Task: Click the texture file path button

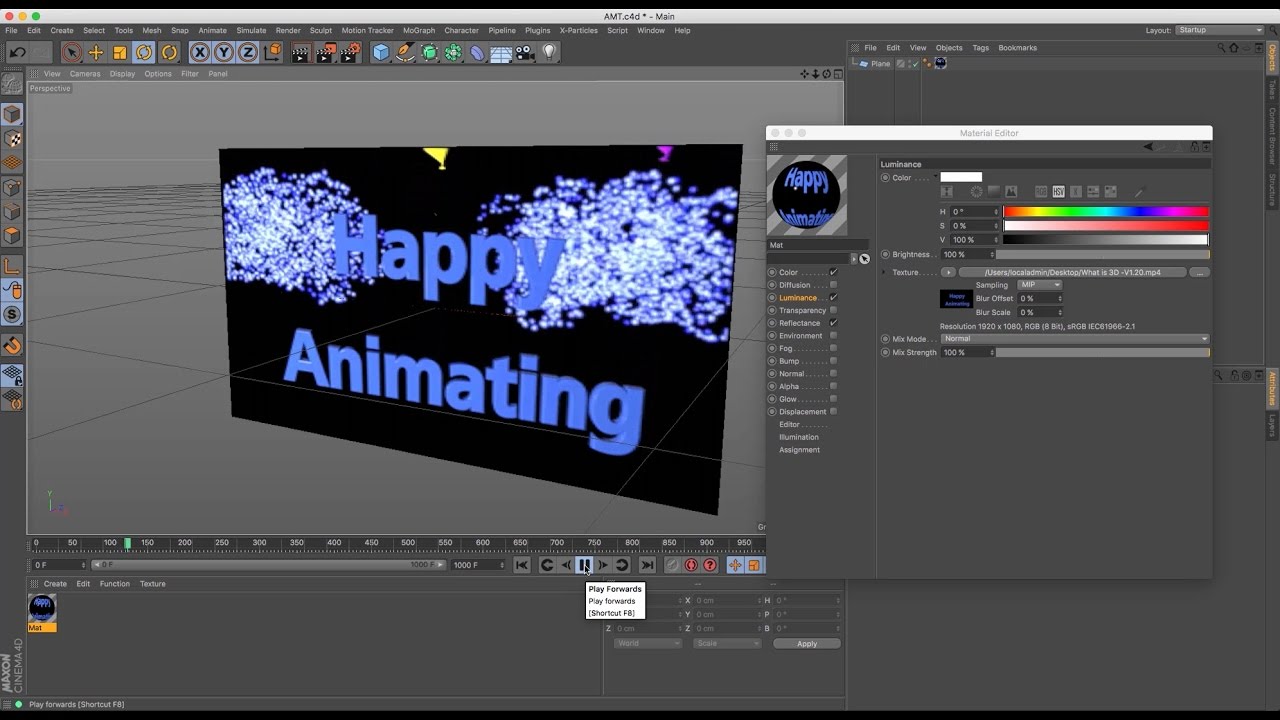Action: click(1073, 272)
